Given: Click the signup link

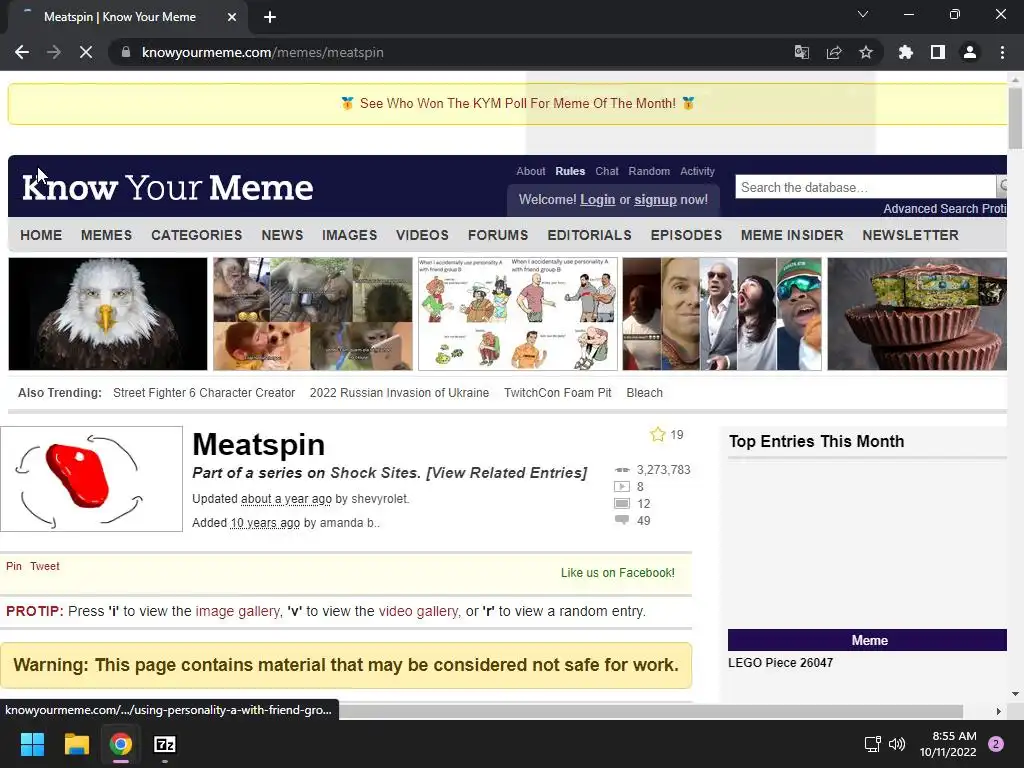Looking at the screenshot, I should point(655,200).
